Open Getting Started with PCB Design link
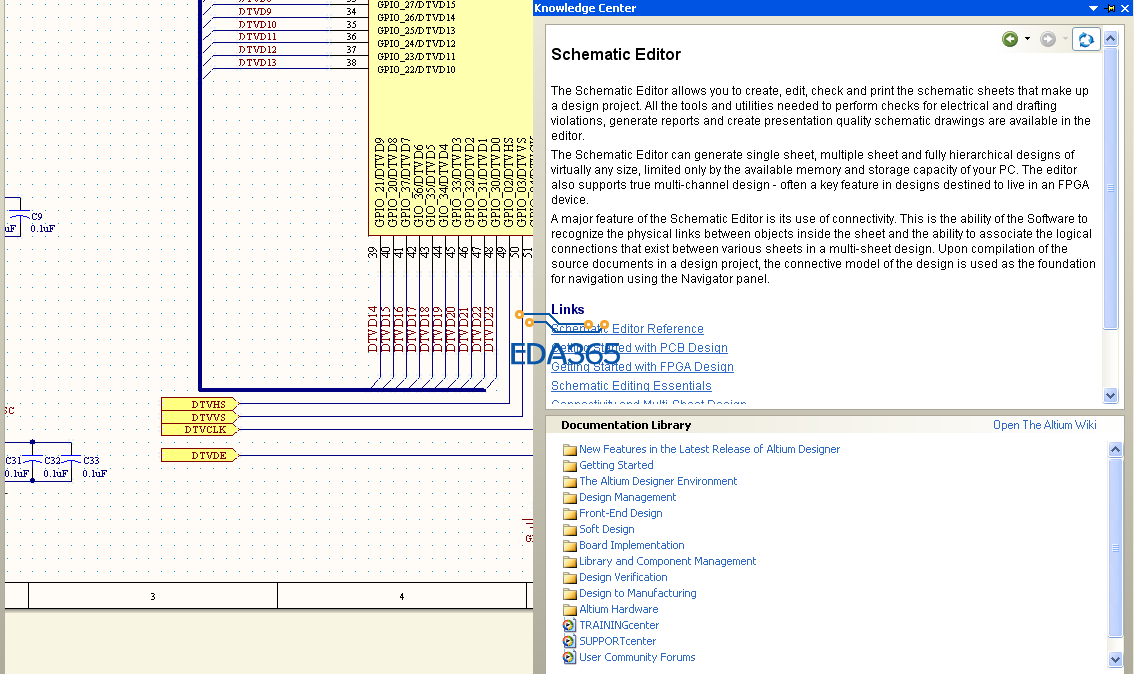The height and width of the screenshot is (674, 1134). tap(639, 348)
